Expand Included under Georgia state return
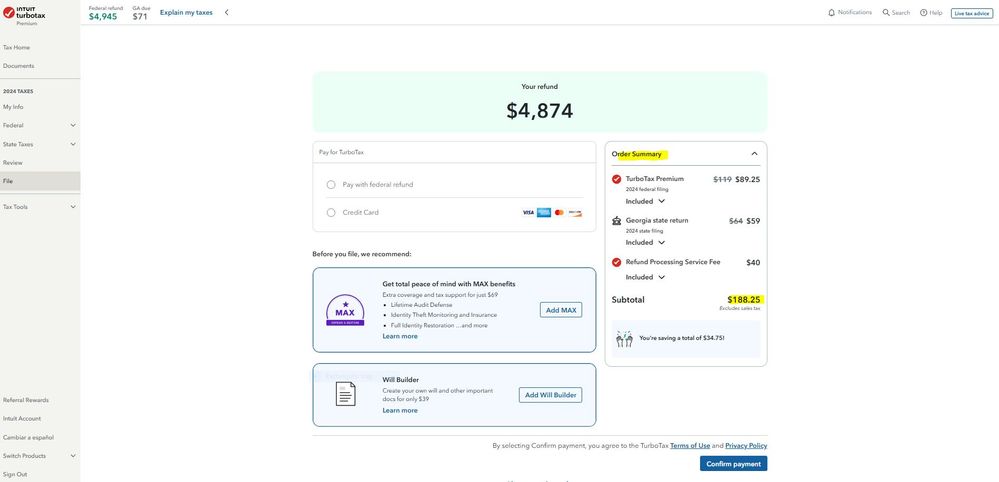 645,243
